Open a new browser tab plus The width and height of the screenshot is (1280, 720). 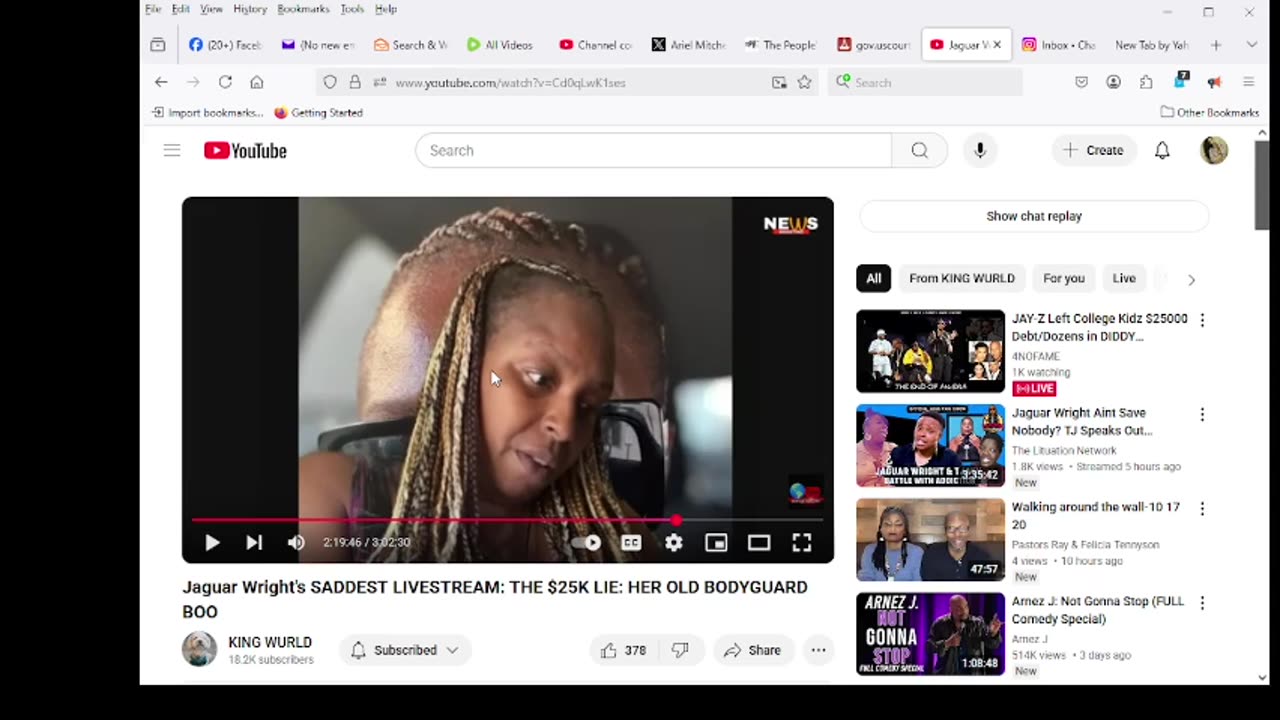1216,45
